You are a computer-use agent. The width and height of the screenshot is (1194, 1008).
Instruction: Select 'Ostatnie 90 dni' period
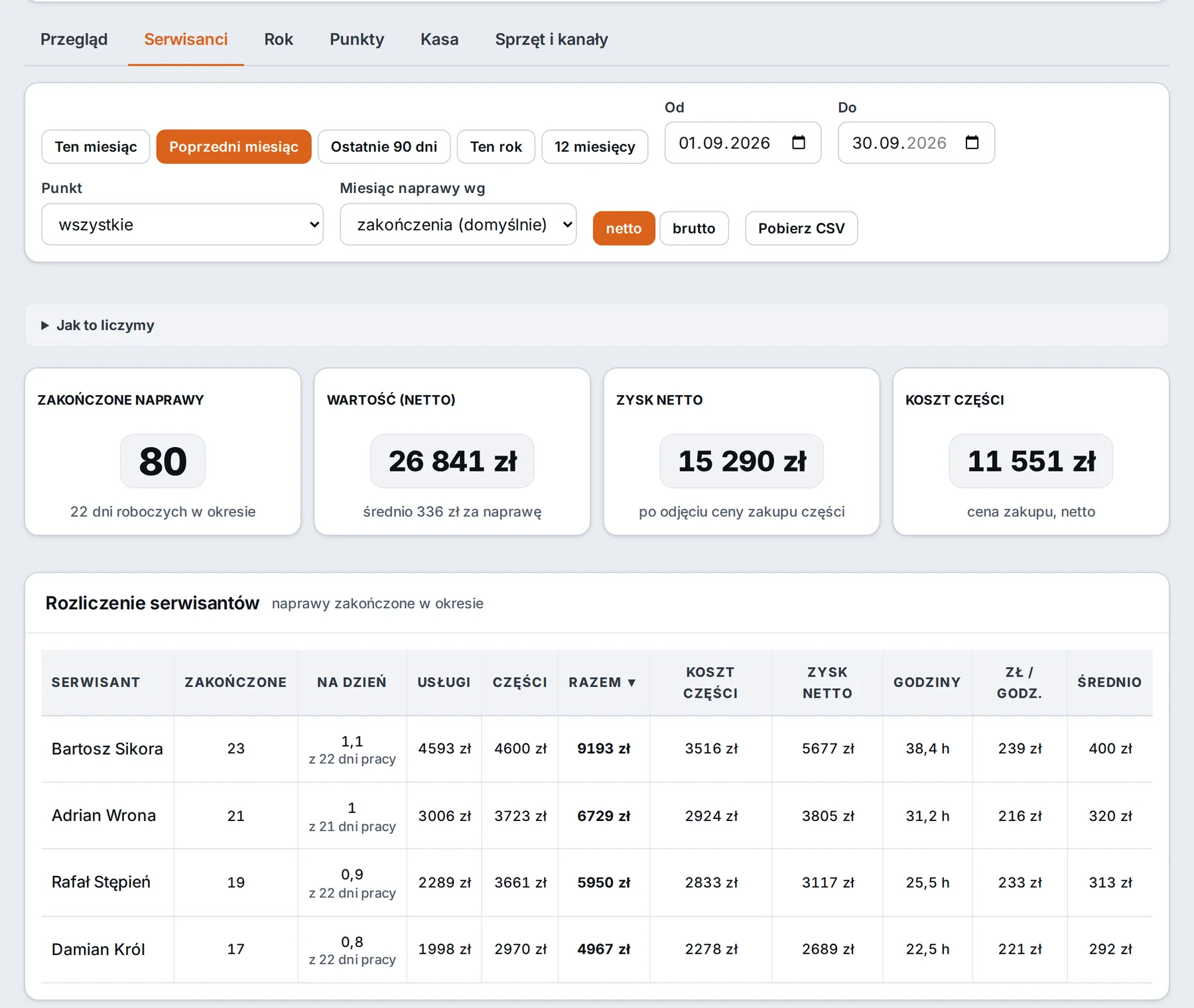384,147
